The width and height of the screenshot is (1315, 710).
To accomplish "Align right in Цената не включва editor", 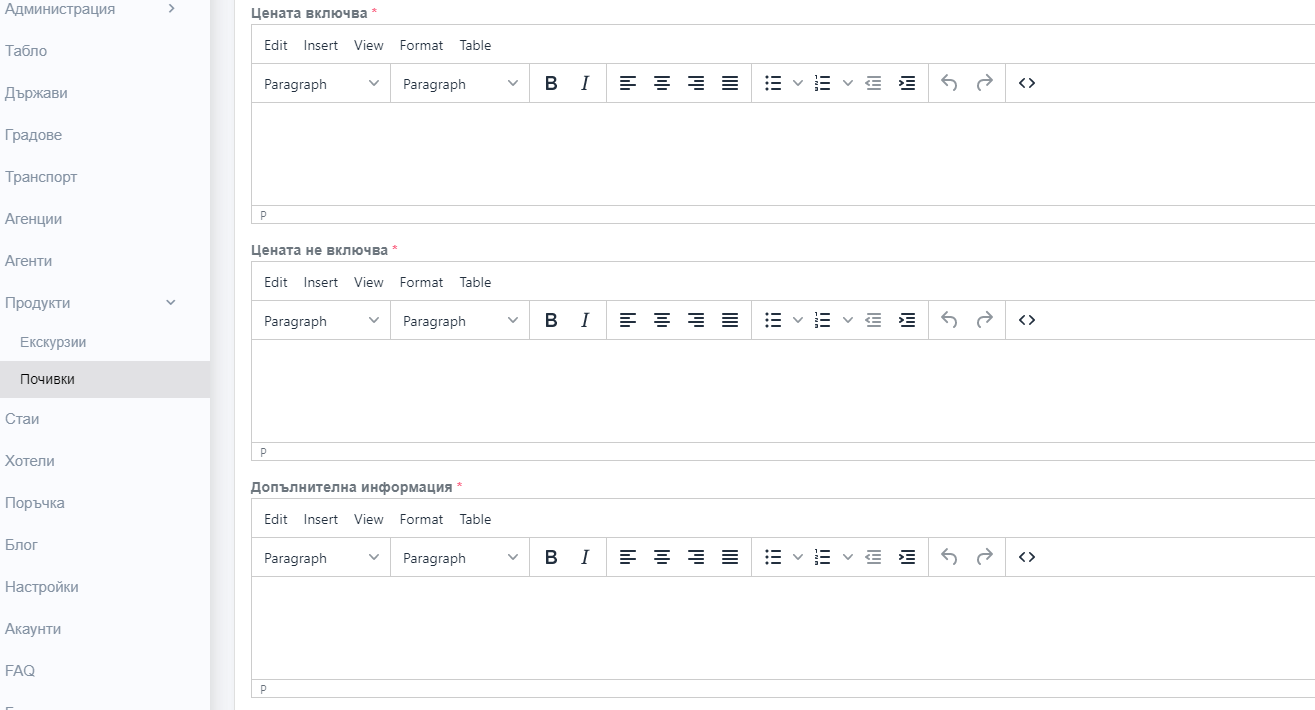I will (x=696, y=321).
